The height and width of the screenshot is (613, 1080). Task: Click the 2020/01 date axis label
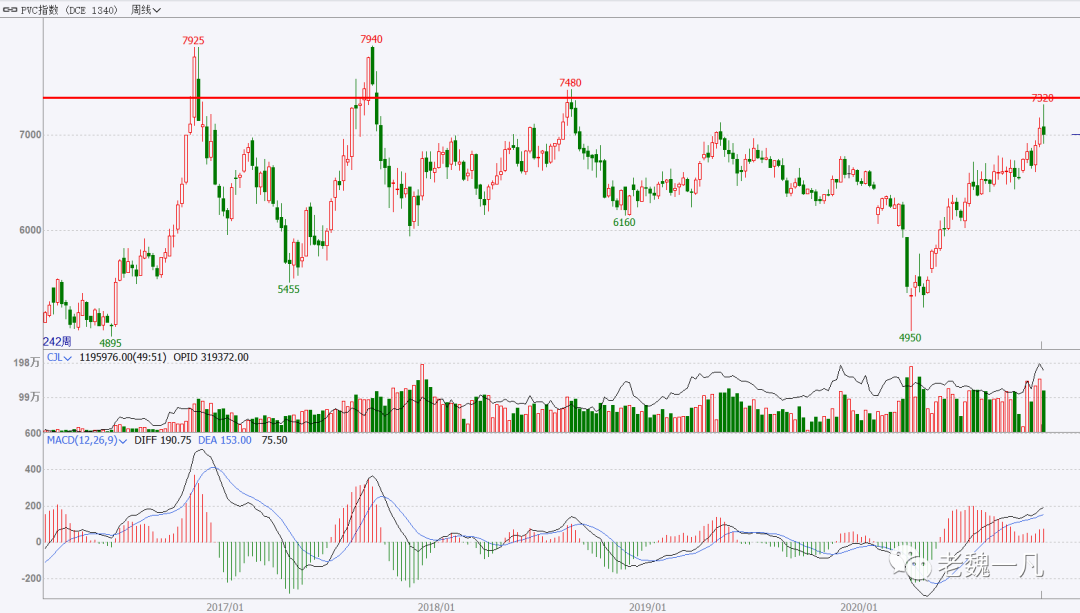click(x=859, y=607)
